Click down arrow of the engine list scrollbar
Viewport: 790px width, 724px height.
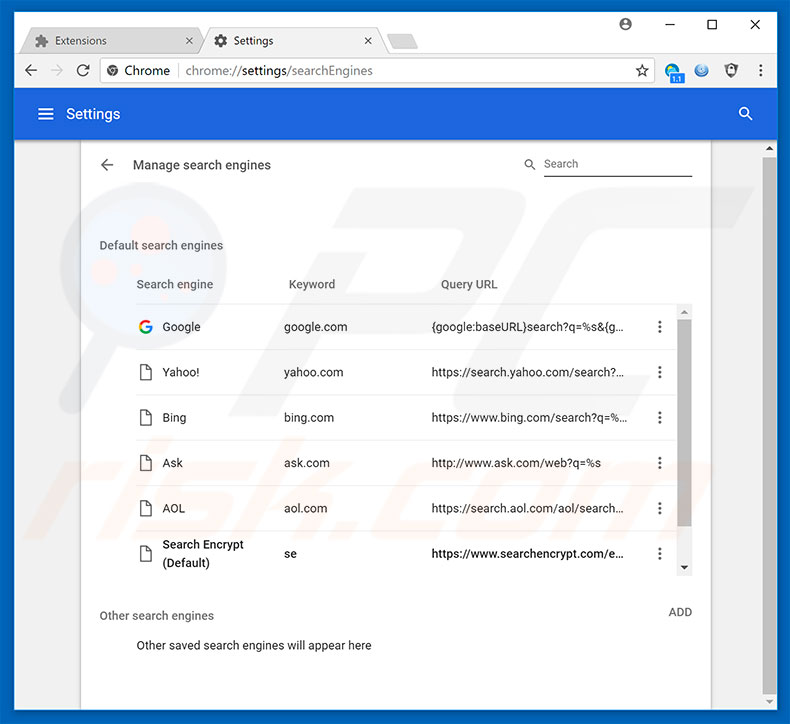(684, 567)
